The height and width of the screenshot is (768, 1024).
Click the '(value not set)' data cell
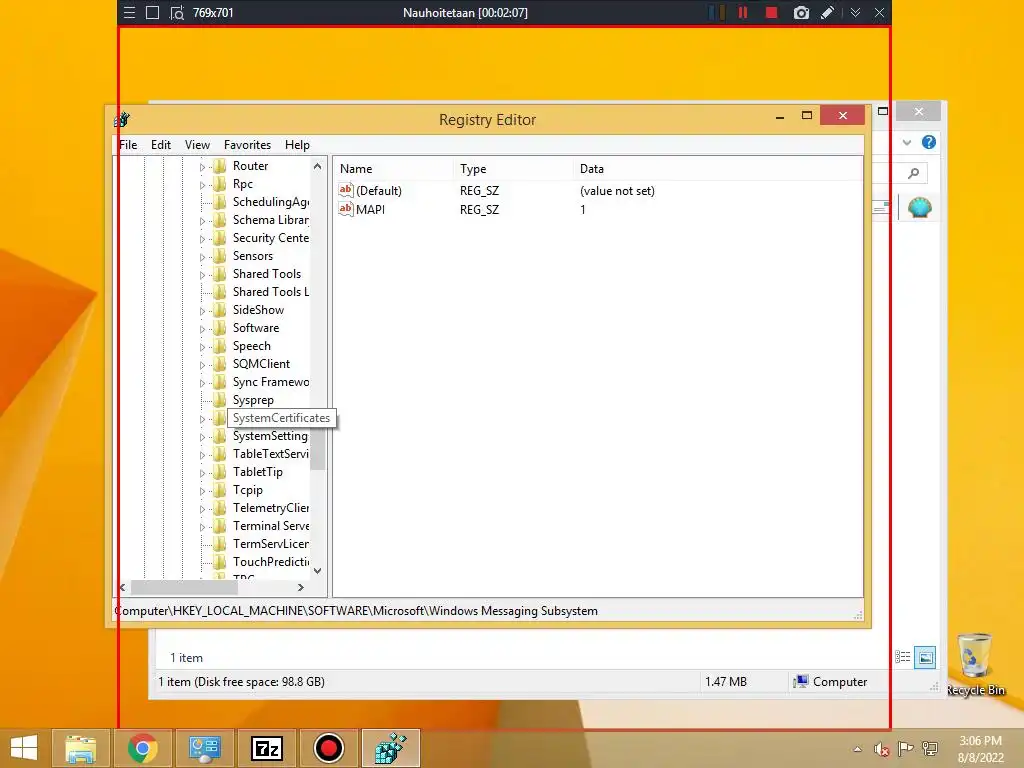(617, 191)
